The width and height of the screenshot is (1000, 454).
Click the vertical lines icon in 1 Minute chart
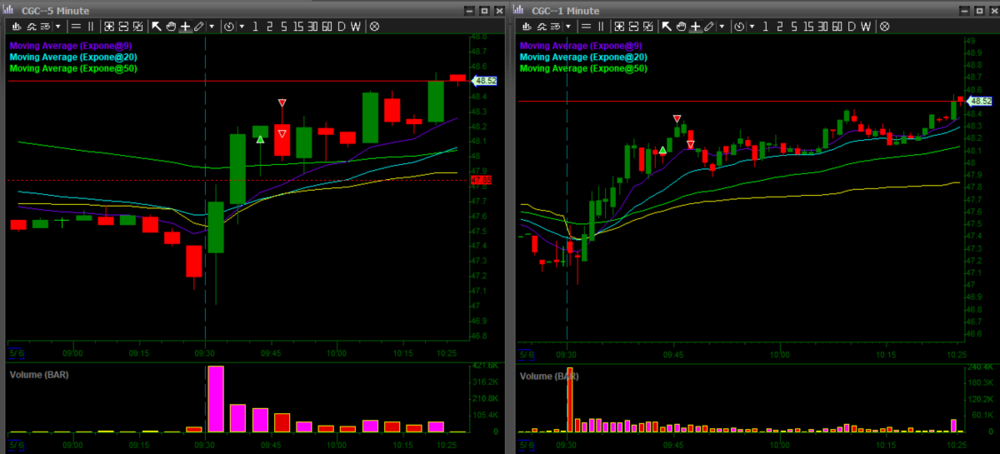(600, 26)
